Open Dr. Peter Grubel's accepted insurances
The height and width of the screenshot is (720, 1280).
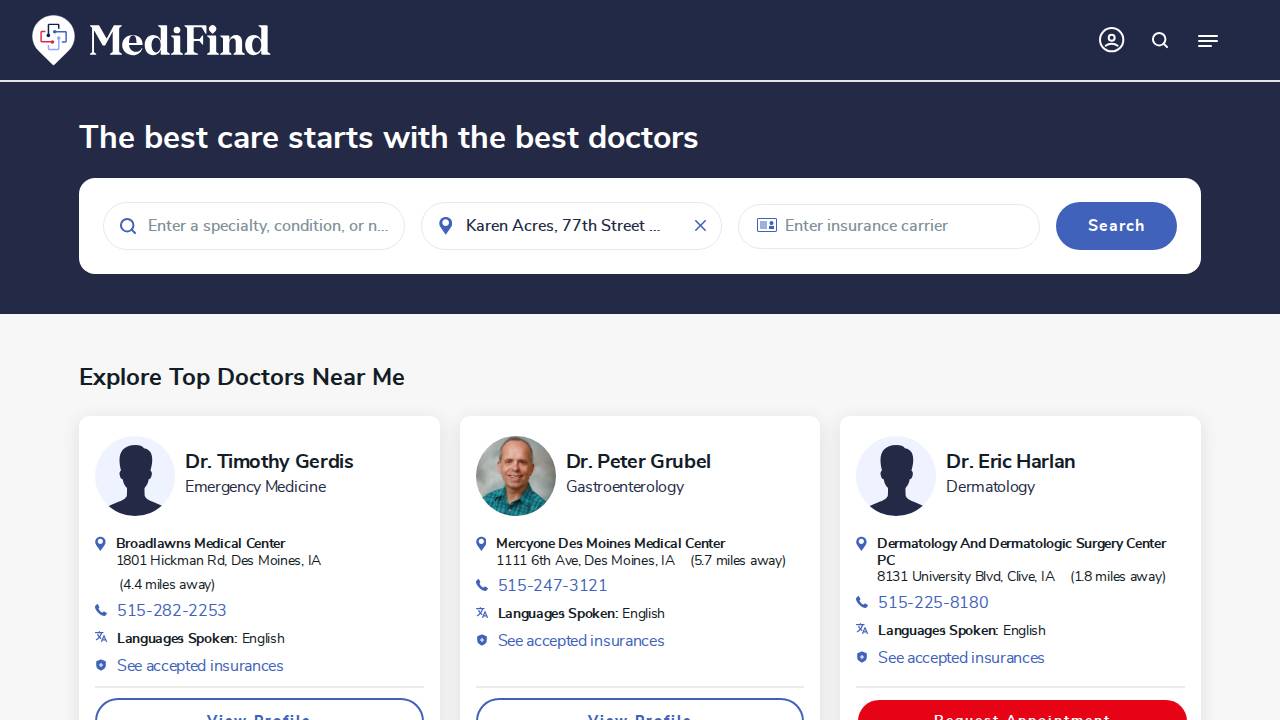tap(581, 640)
